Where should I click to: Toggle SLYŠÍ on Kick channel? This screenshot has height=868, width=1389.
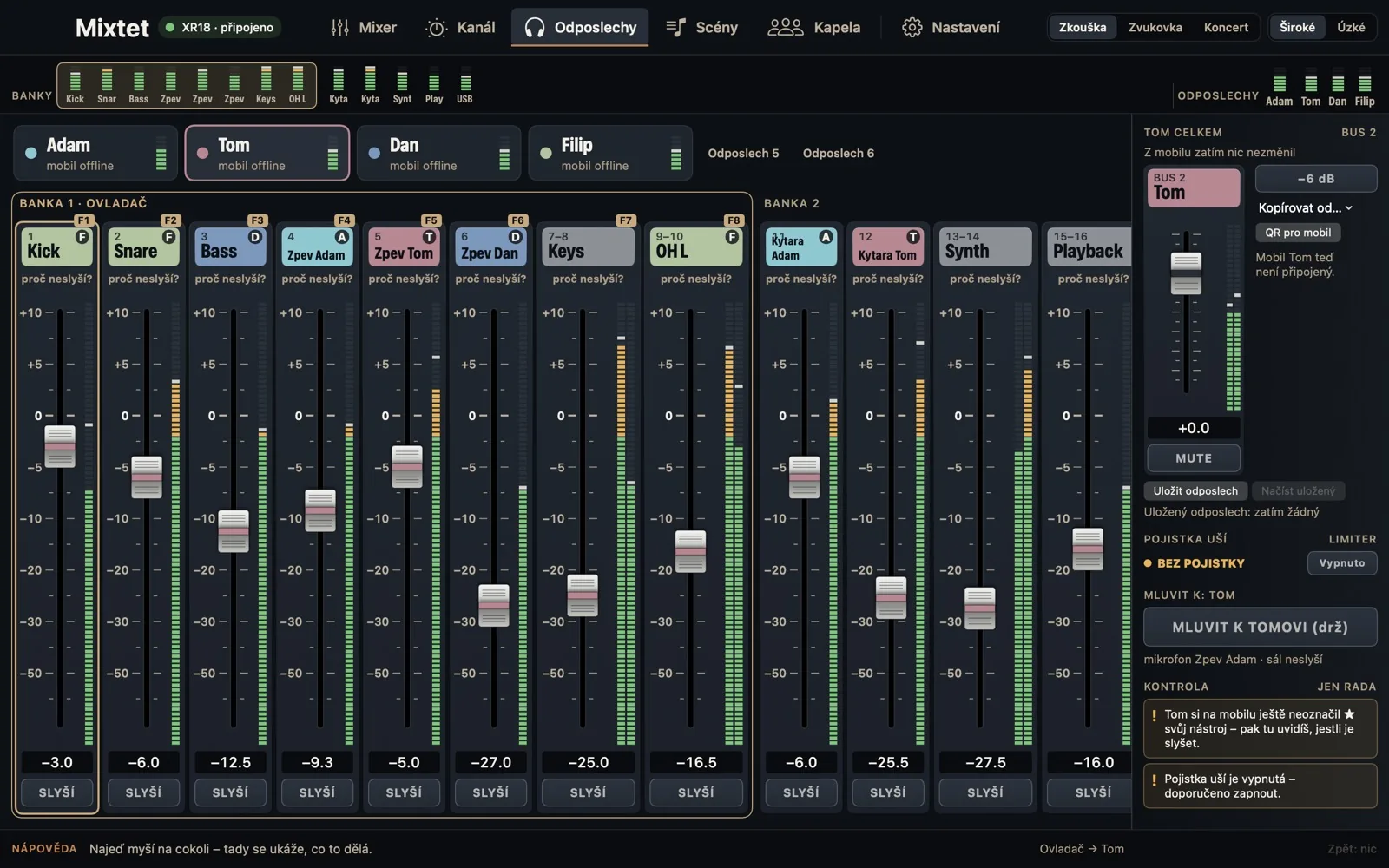click(x=56, y=792)
